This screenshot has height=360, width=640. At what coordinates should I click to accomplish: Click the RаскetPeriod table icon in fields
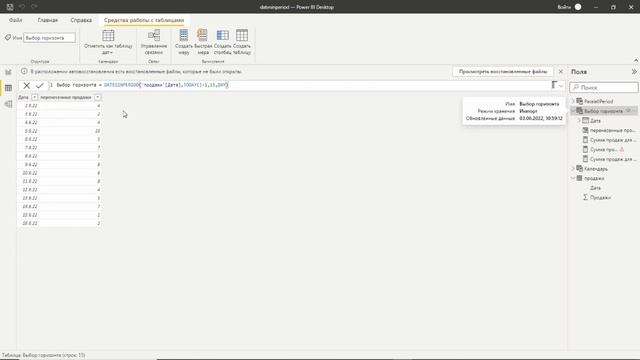[x=579, y=101]
